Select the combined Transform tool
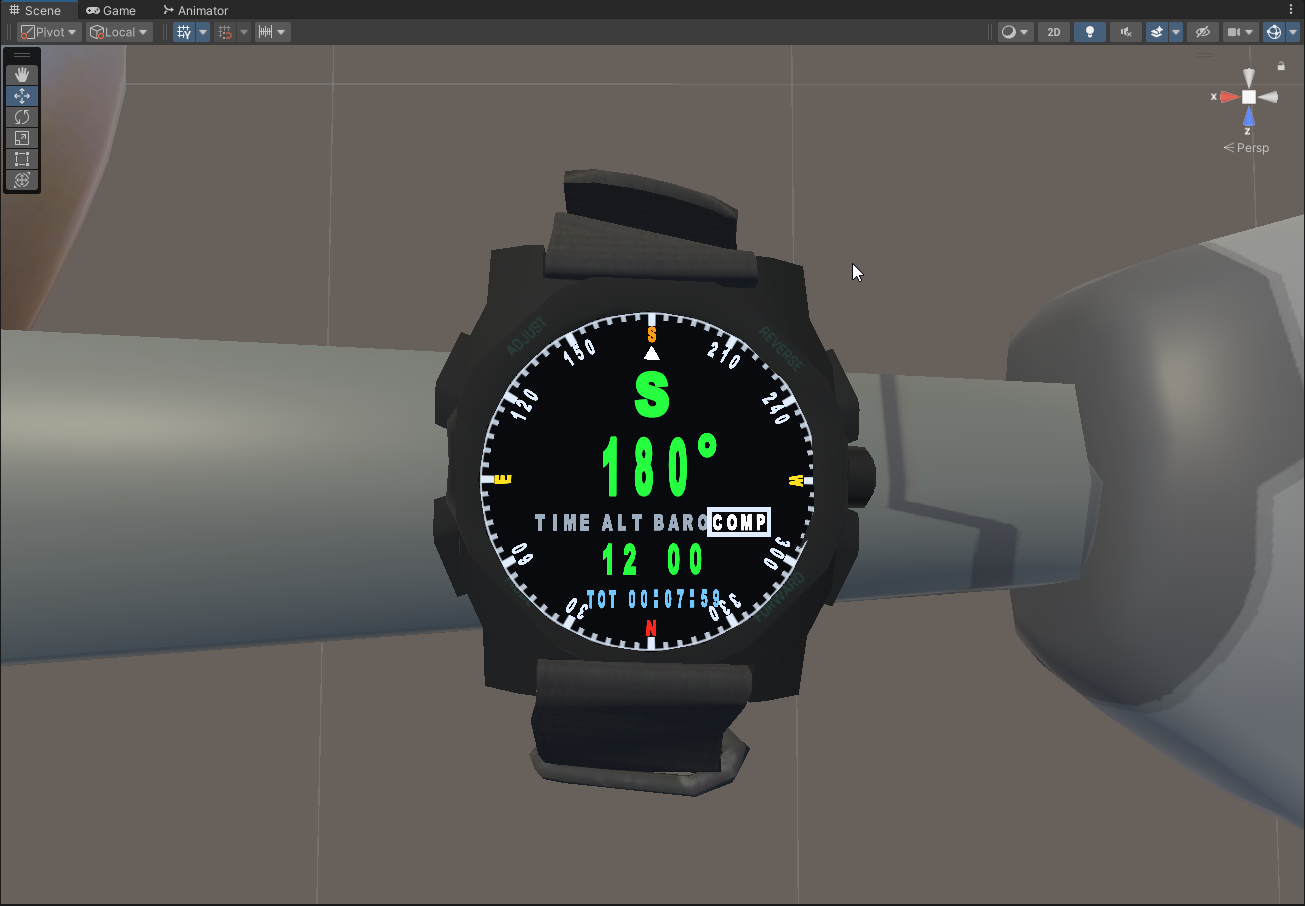 pos(22,180)
